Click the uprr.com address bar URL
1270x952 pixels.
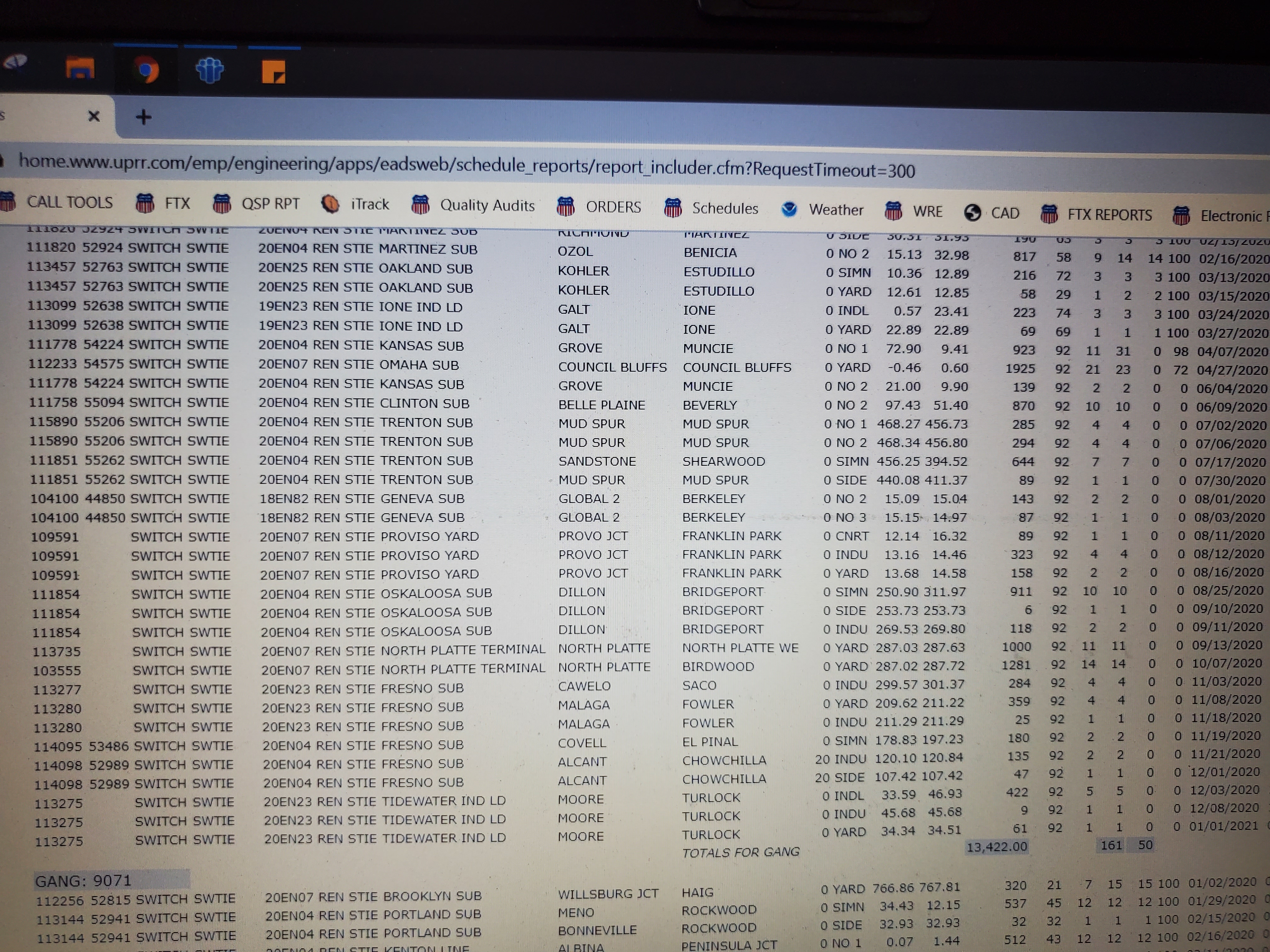point(466,166)
